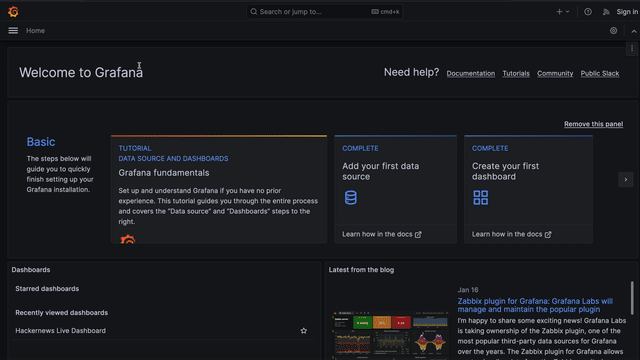Viewport: 640px width, 360px height.
Task: Click the blog panel scrollbar
Action: 632,298
